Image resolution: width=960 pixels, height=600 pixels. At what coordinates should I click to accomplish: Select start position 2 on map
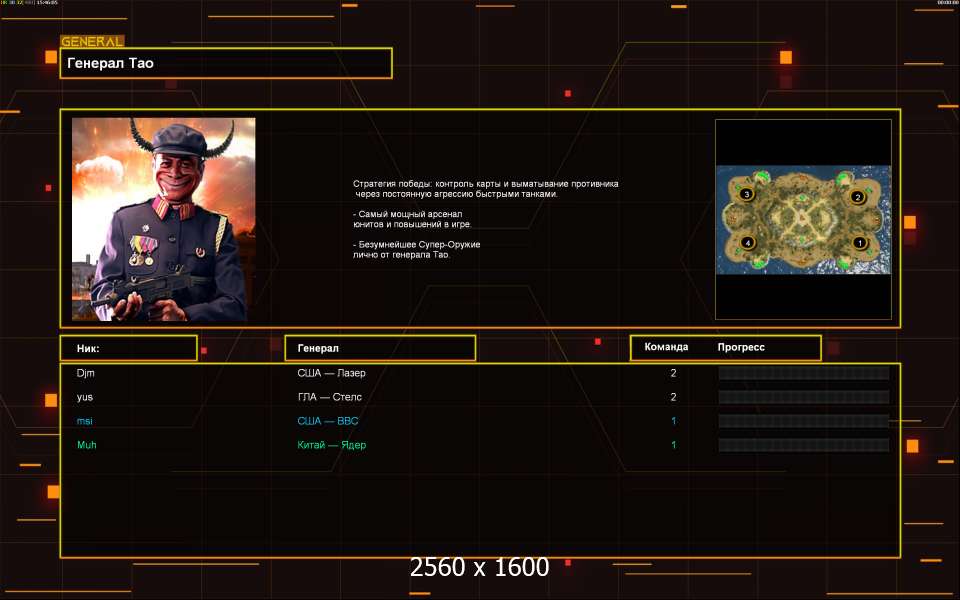[857, 197]
